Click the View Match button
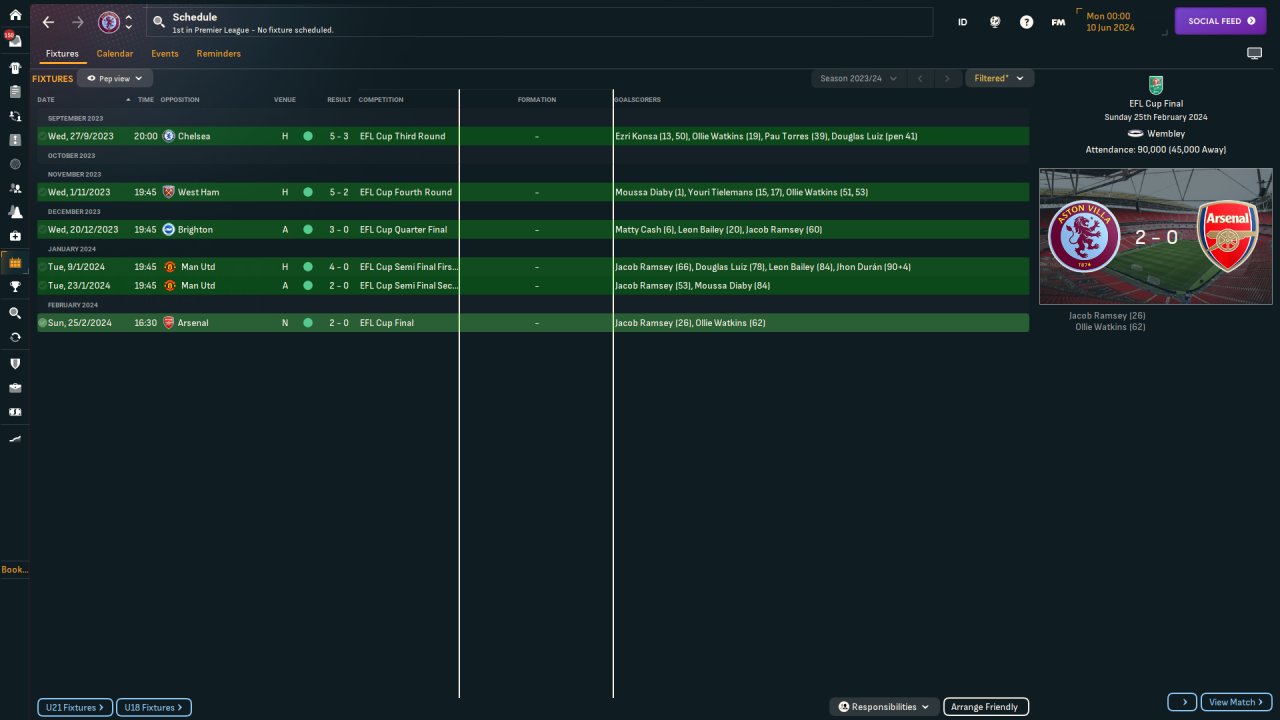 [1237, 702]
